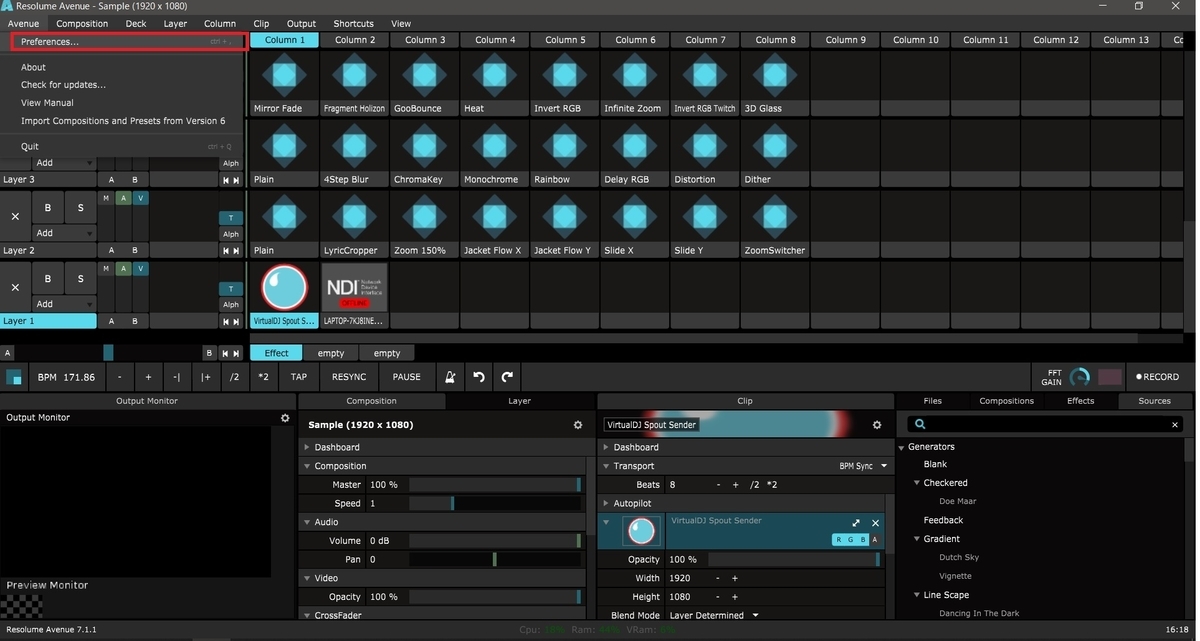Click the magnifier icon in the Sources search bar

coord(919,424)
